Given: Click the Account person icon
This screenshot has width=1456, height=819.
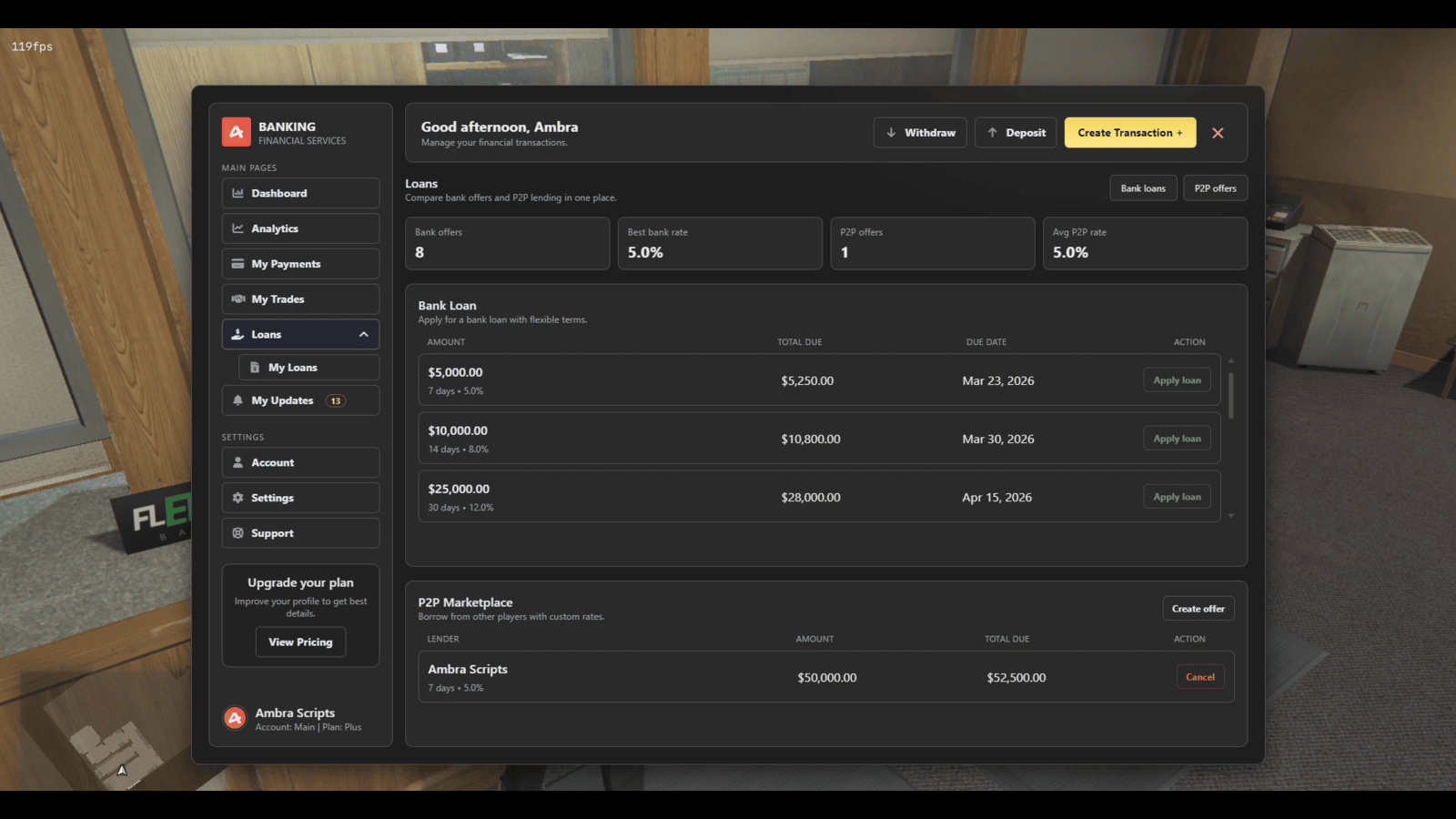Looking at the screenshot, I should (238, 462).
